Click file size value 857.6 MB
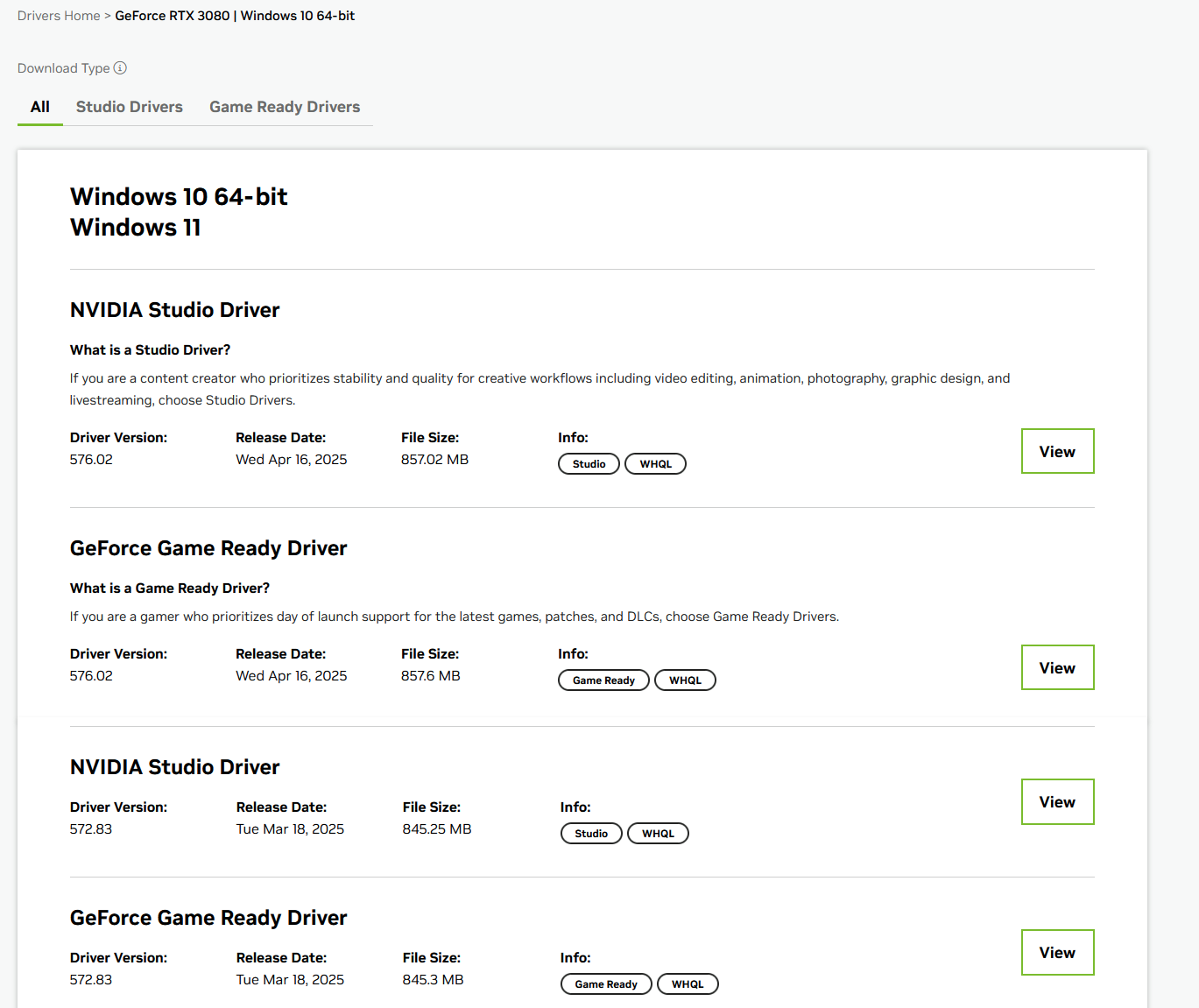 pos(430,675)
